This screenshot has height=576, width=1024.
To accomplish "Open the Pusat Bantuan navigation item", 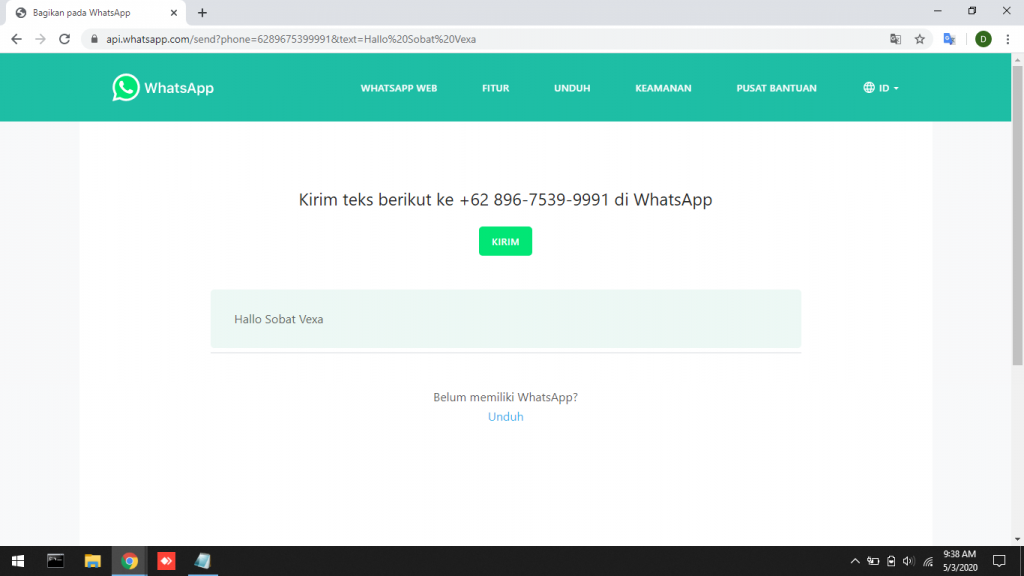I will [776, 88].
